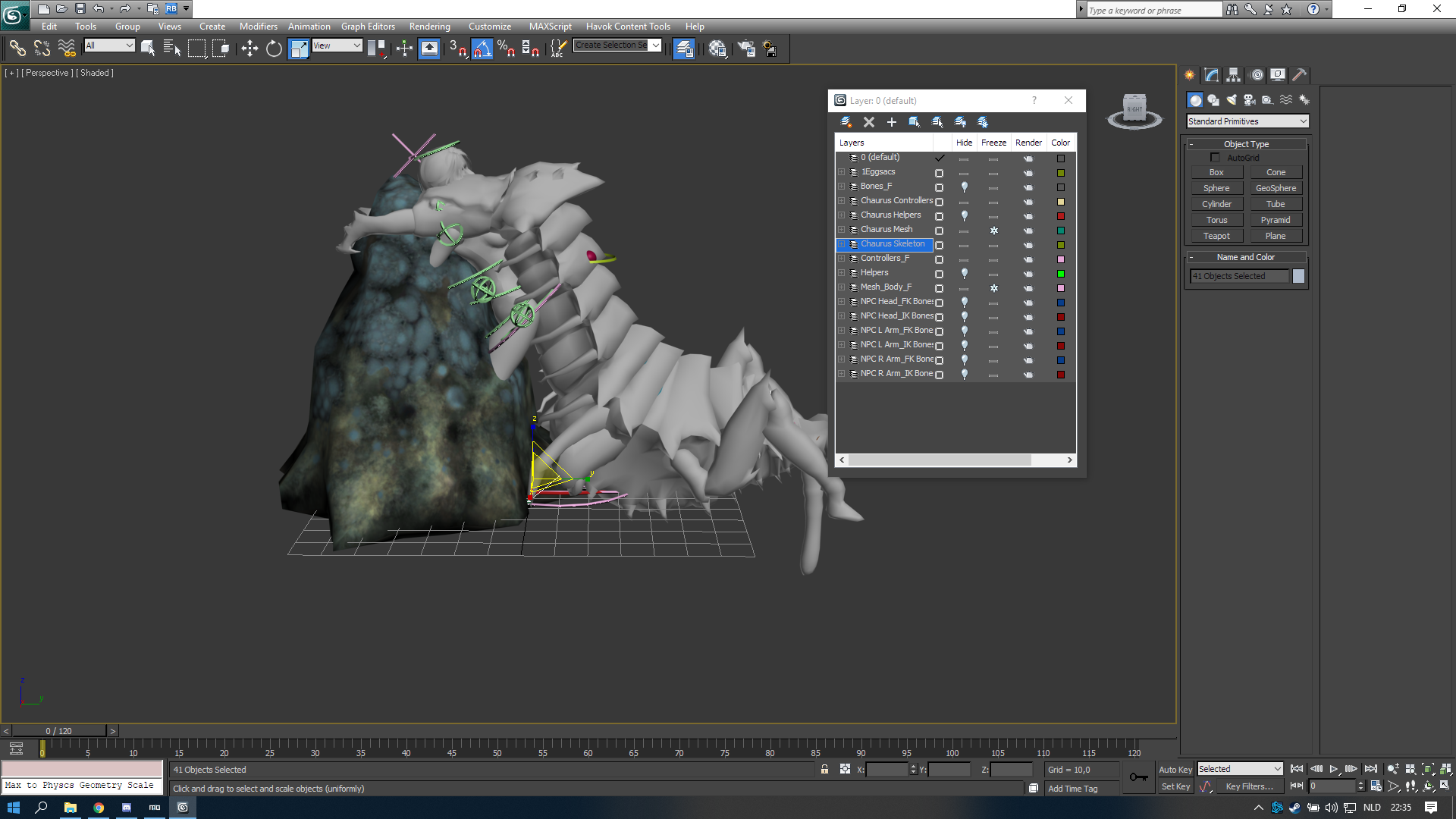
Task: Unfreeze the Chaurus Mesh layer
Action: coord(993,231)
